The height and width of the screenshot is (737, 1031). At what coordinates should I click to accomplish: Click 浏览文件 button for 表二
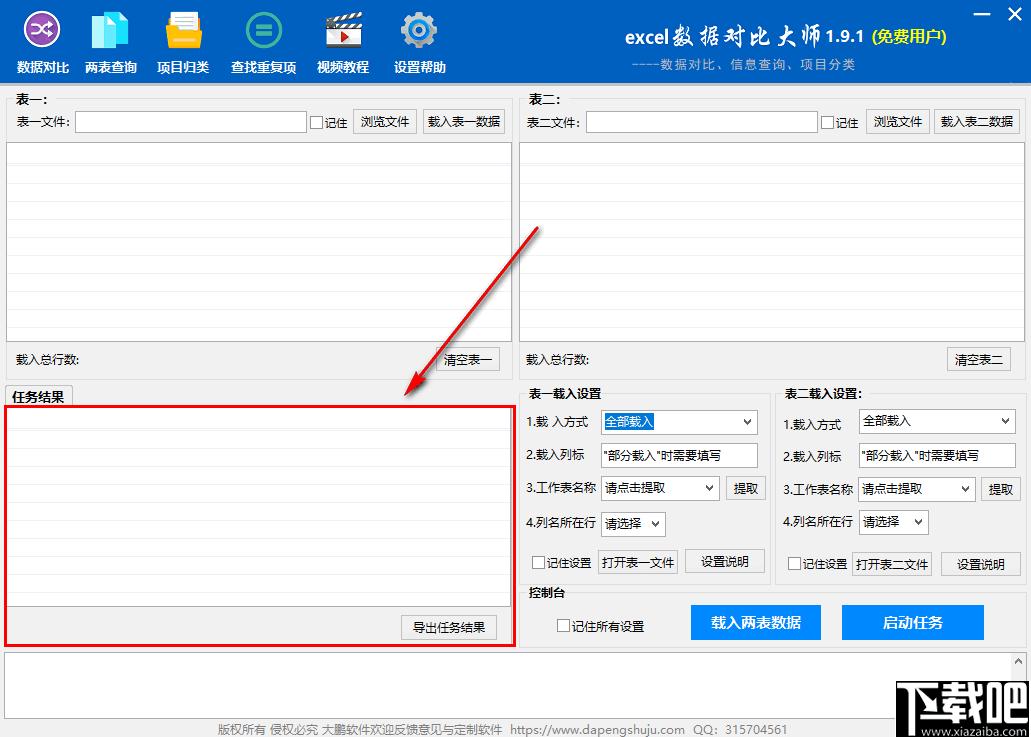pyautogui.click(x=898, y=122)
